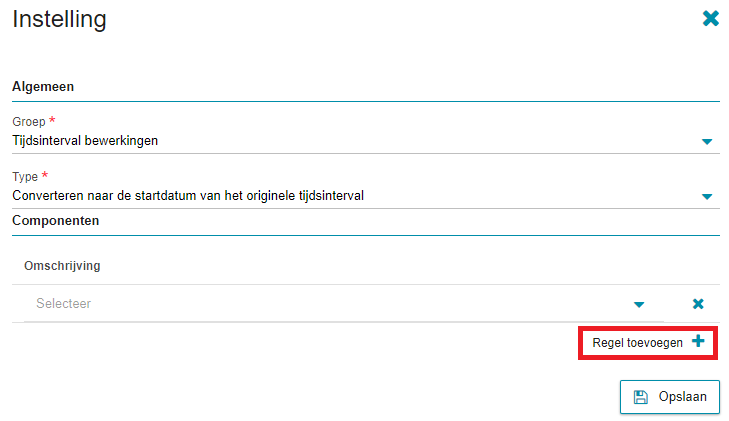Click the Instelling dialog title
The image size is (729, 421).
(x=60, y=20)
